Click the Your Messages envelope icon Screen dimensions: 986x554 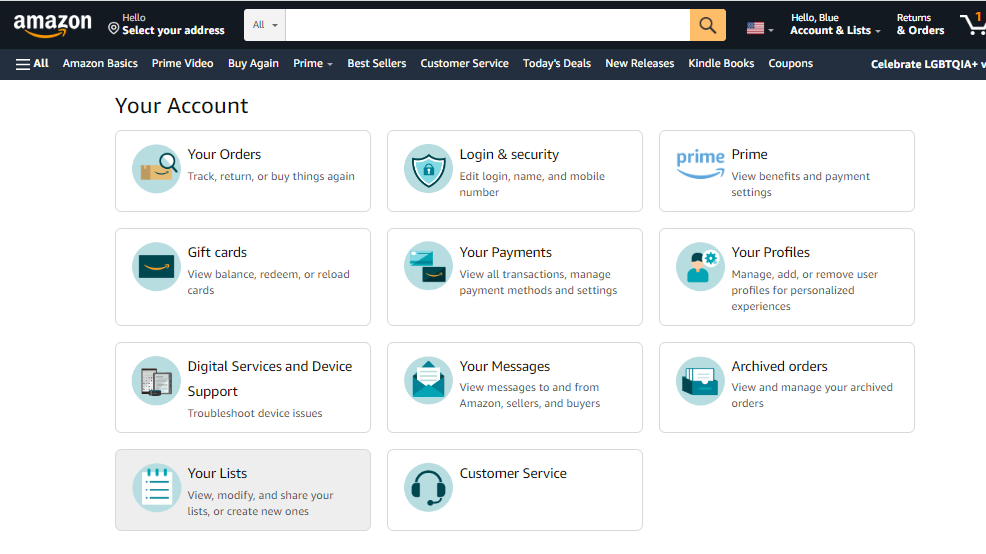[x=428, y=381]
